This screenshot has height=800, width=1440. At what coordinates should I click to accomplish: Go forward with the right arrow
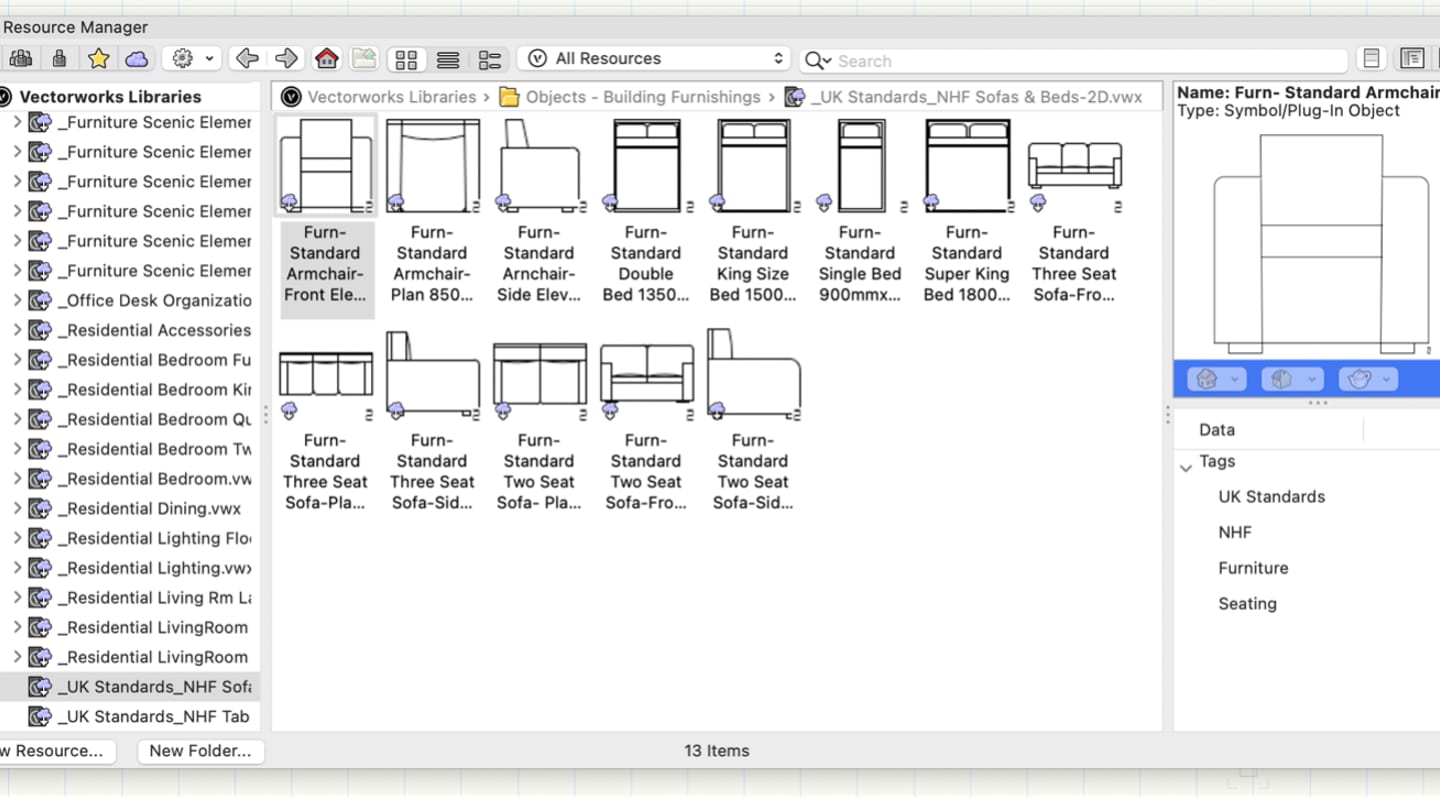tap(286, 59)
